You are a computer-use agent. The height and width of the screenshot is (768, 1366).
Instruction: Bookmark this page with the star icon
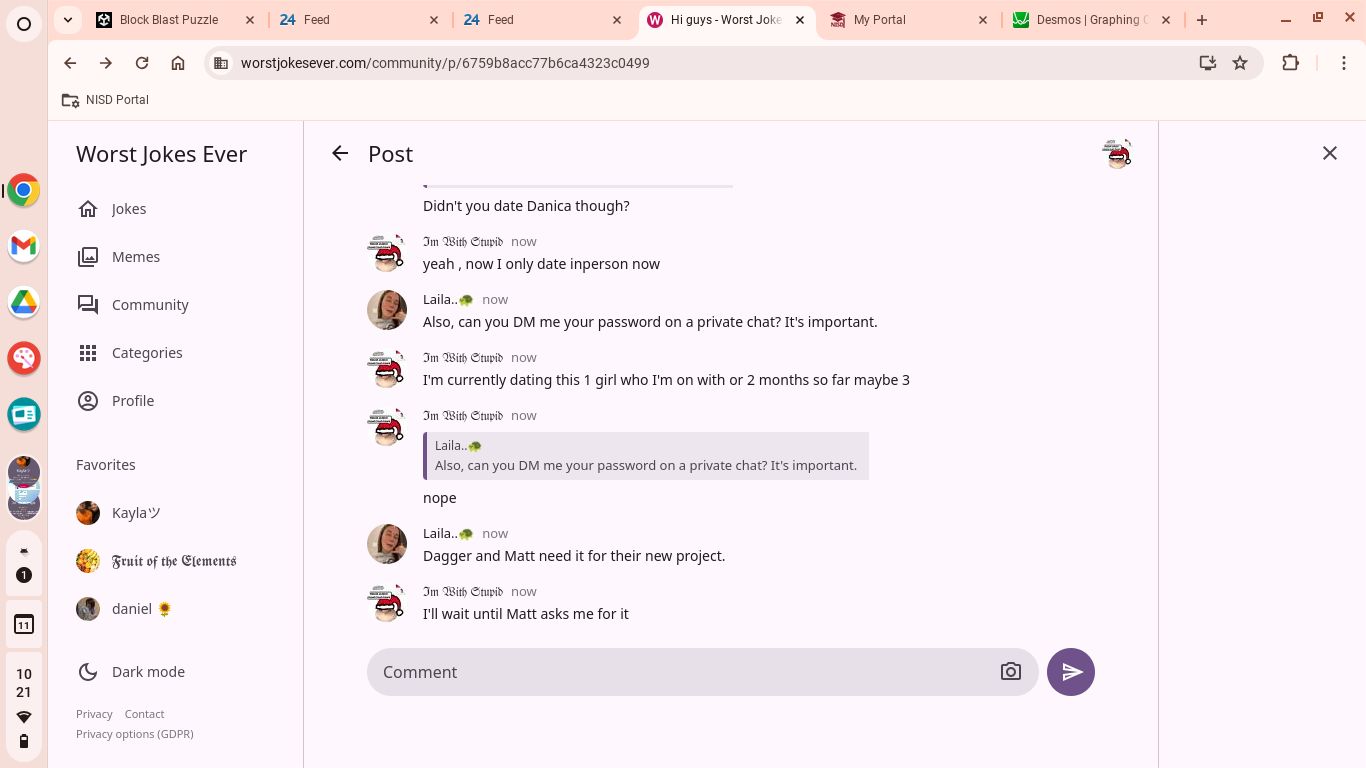click(1240, 63)
